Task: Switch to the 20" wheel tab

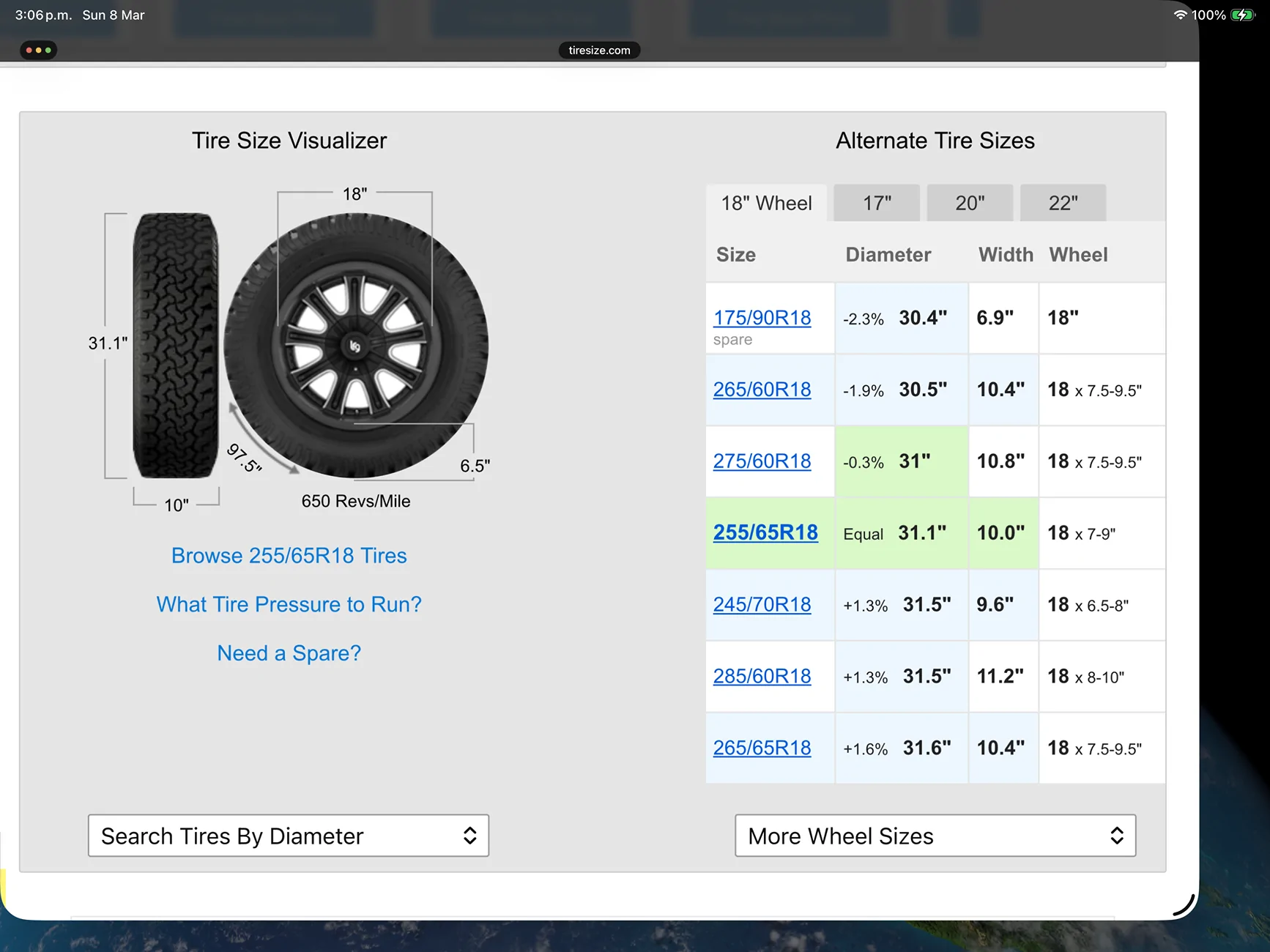Action: click(x=970, y=203)
